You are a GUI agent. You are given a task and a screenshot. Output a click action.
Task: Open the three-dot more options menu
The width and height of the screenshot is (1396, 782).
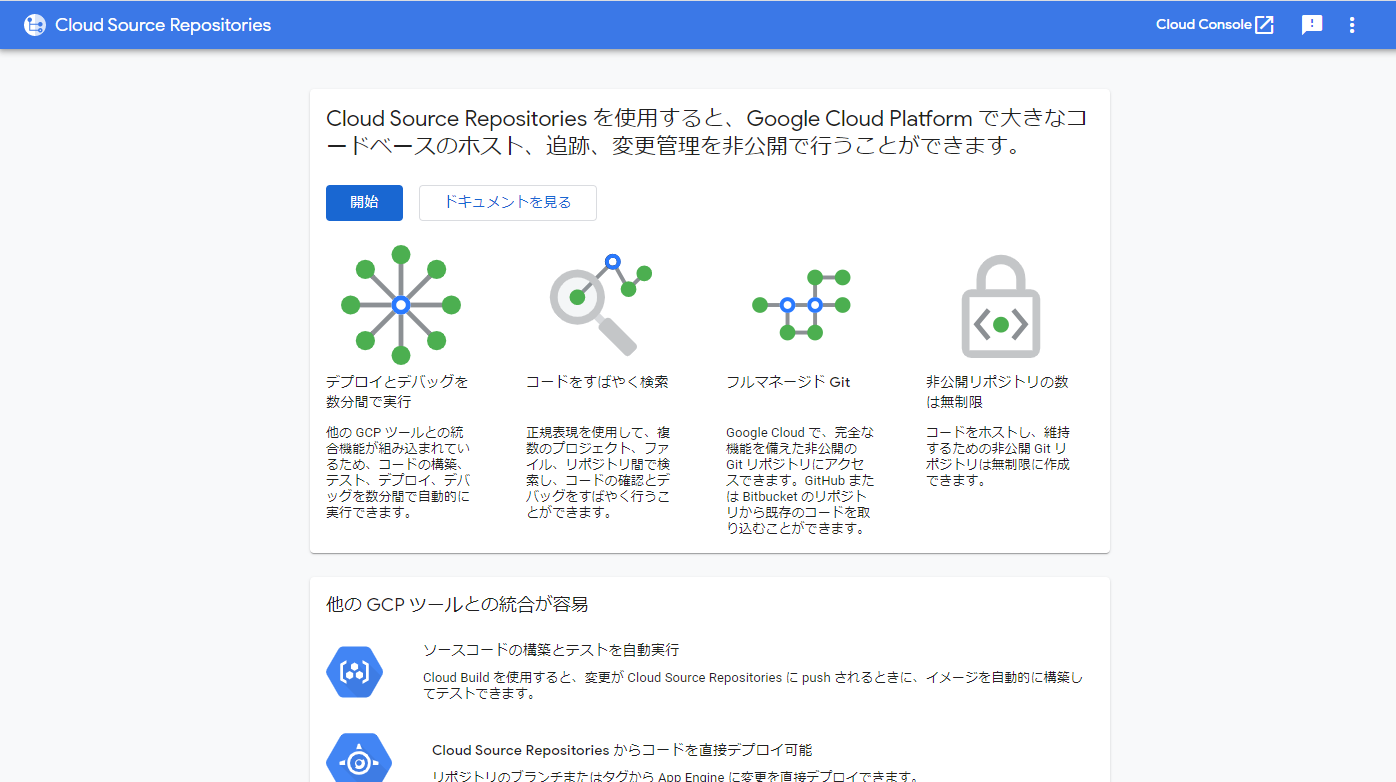coord(1352,25)
